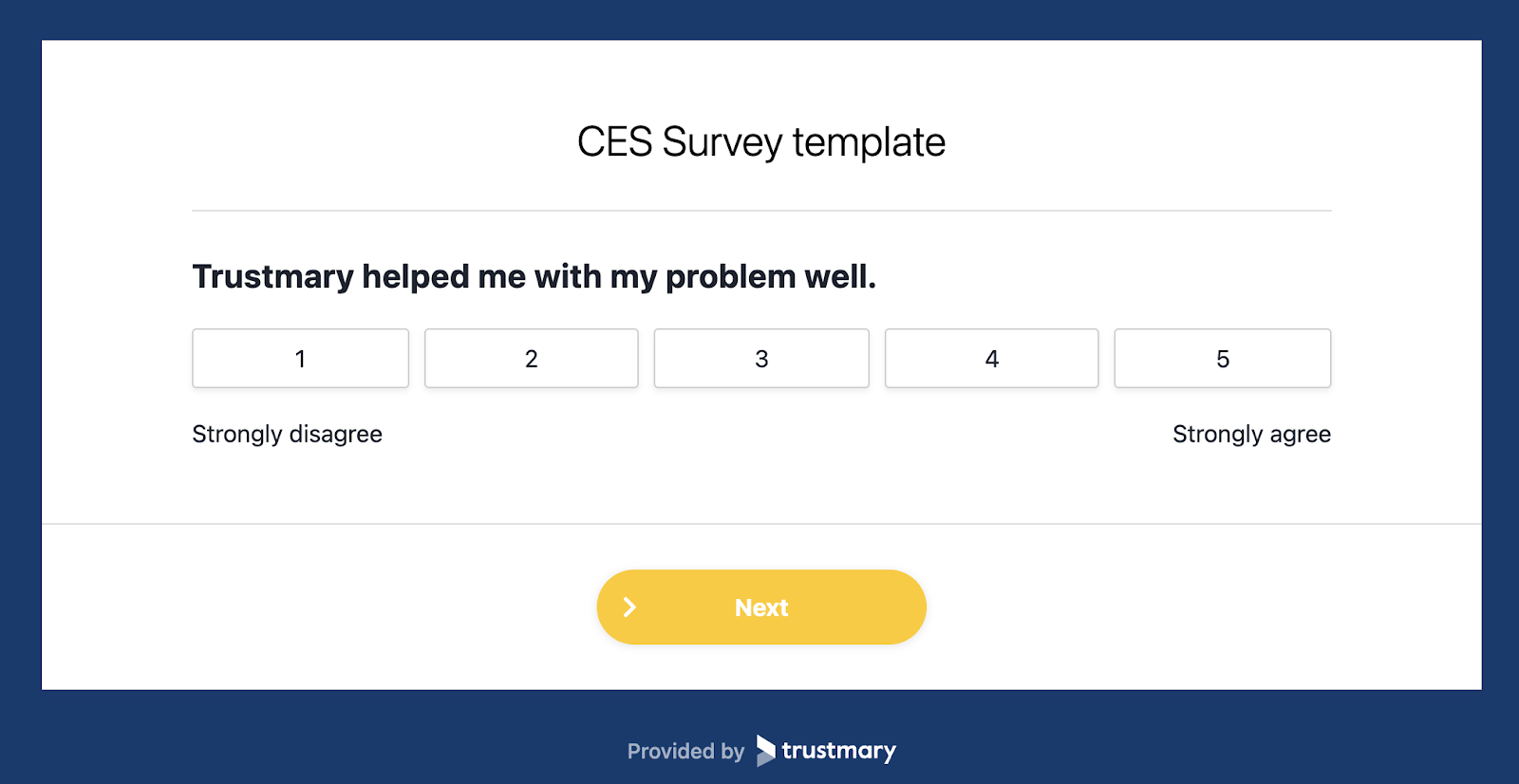Choose rating 2 for the statement
The image size is (1519, 784).
(531, 359)
